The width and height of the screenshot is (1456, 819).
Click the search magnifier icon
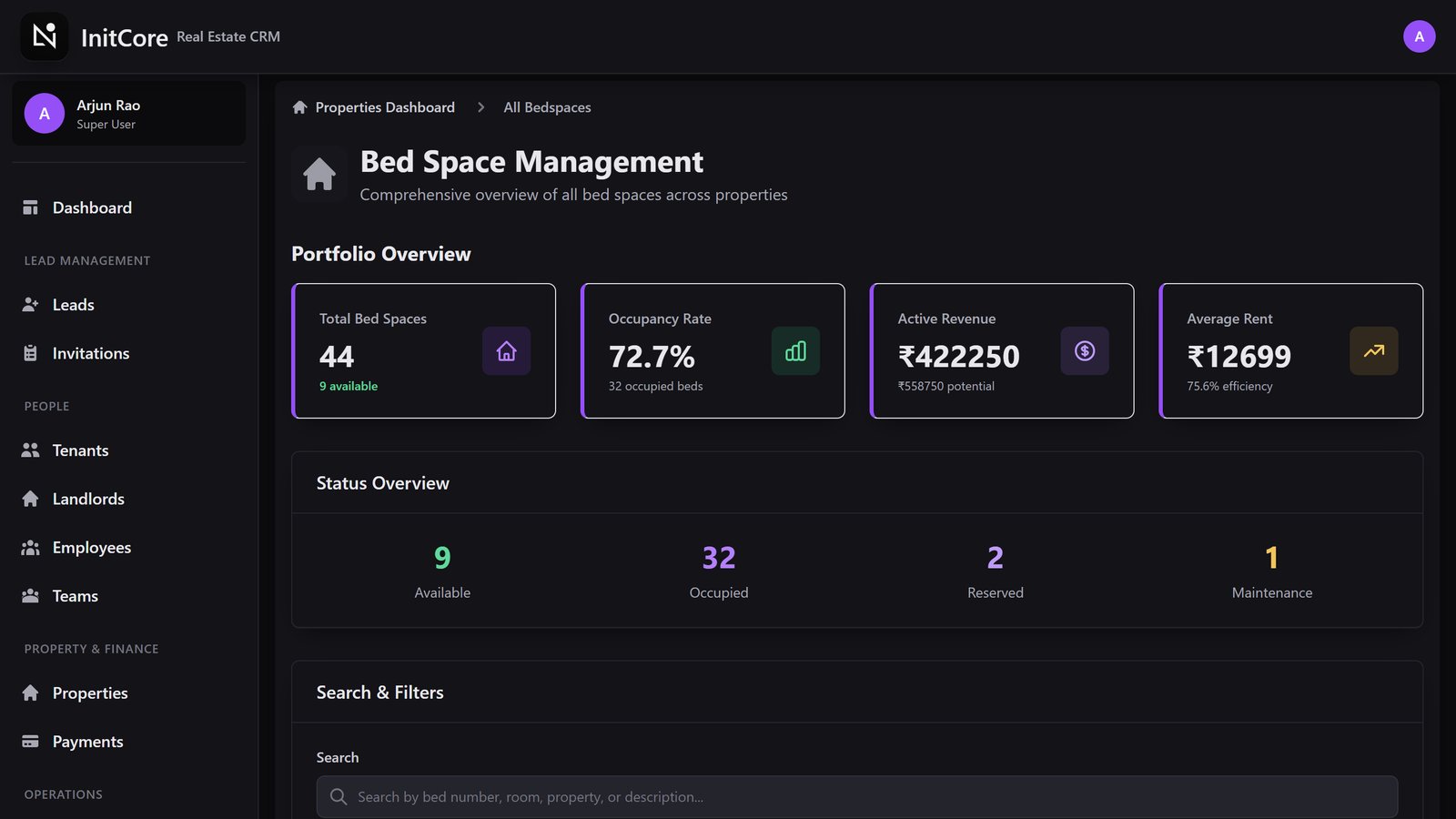339,797
